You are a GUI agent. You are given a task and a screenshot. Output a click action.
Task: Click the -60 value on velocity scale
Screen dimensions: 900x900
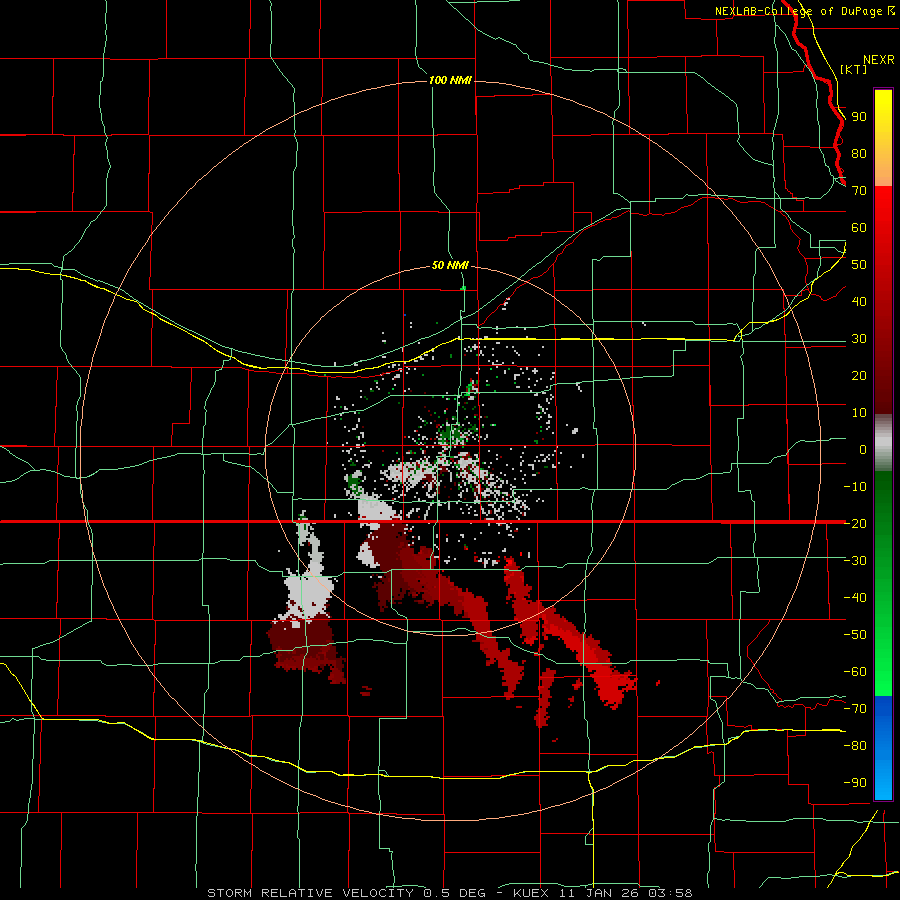[855, 672]
